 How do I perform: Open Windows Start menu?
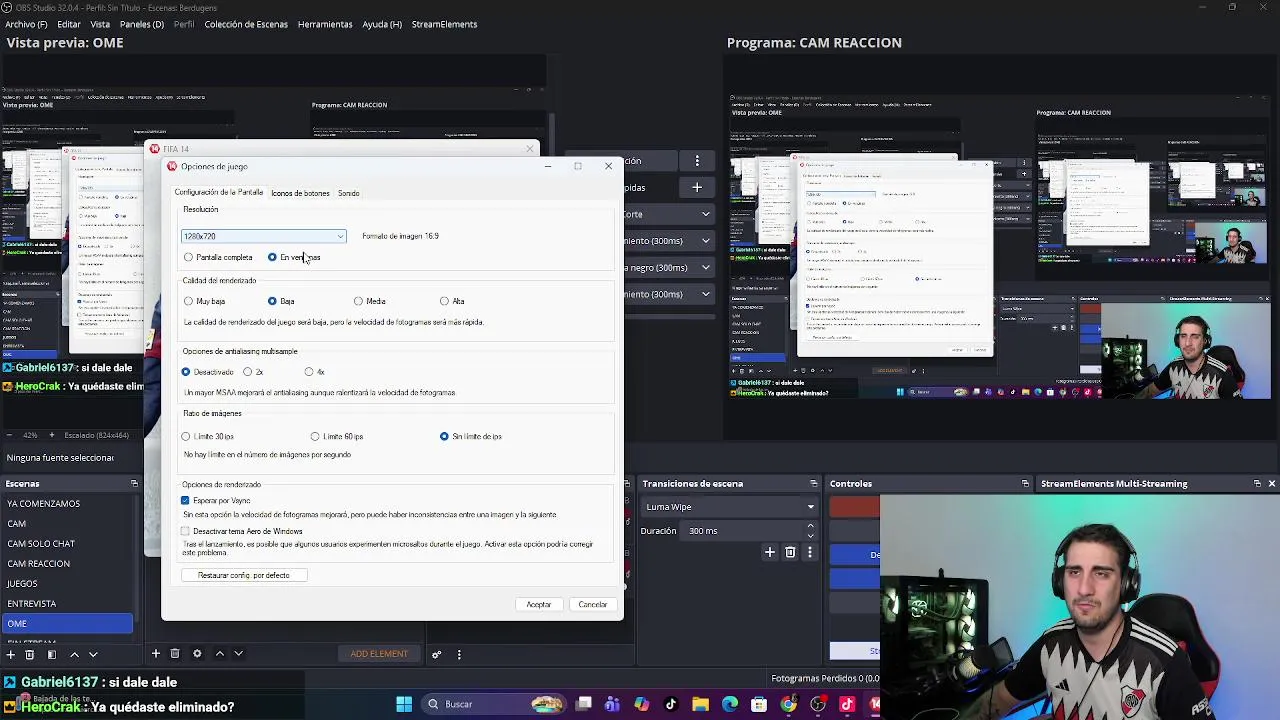point(404,704)
